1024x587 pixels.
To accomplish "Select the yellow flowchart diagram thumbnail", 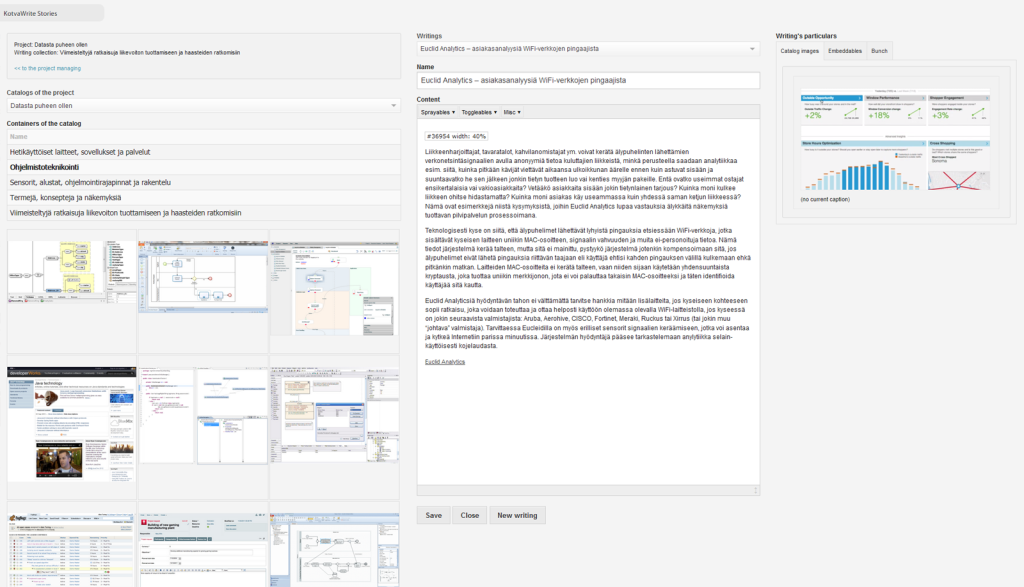I will click(72, 272).
